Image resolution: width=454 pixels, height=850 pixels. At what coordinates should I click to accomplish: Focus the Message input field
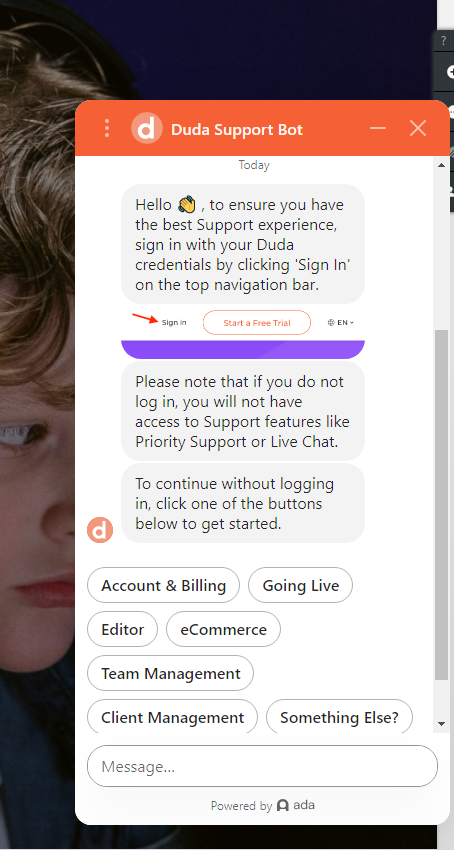[262, 766]
